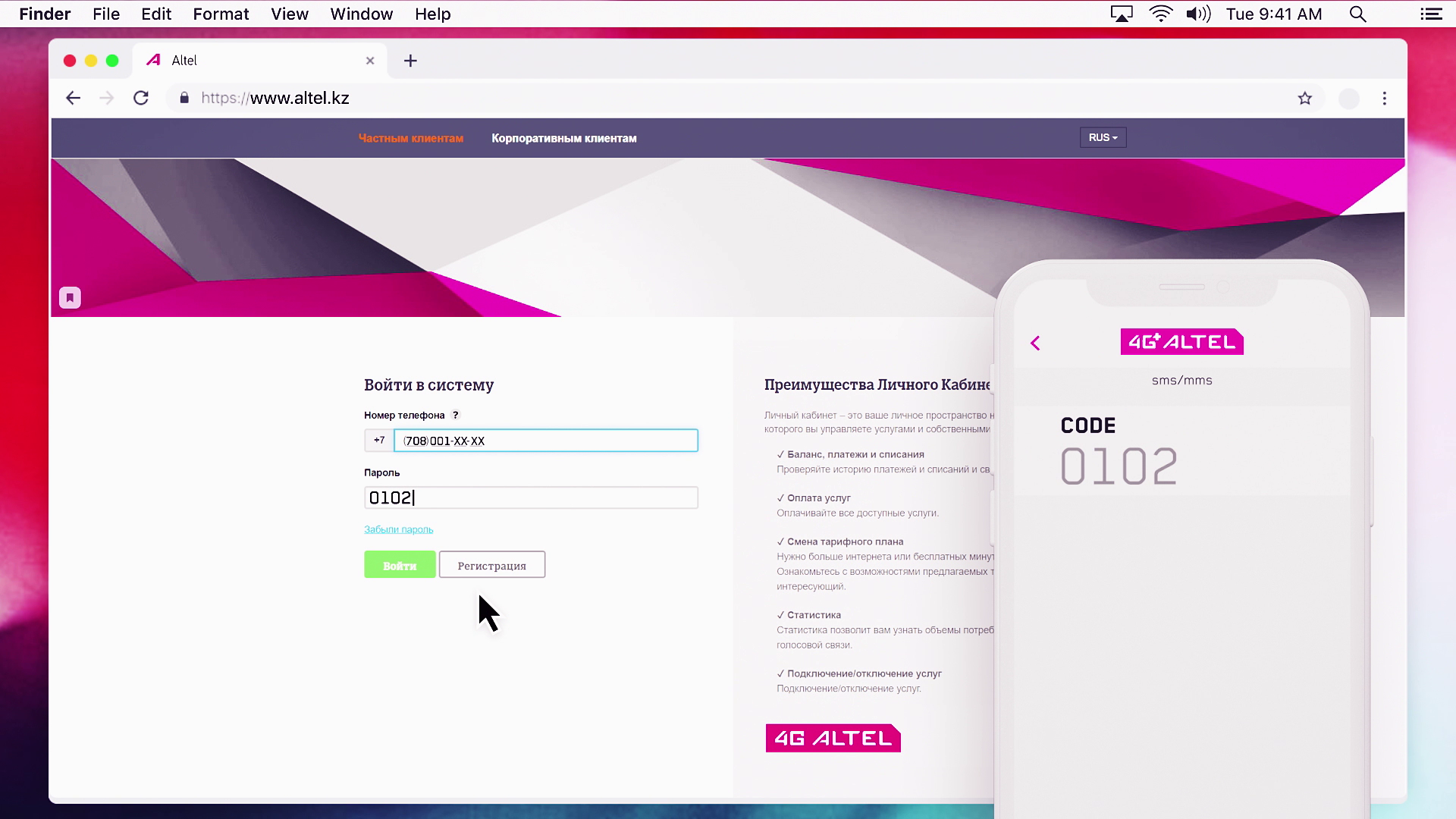Select Корпоративным клиентам tab
Screen dimensions: 1456x819
click(563, 138)
